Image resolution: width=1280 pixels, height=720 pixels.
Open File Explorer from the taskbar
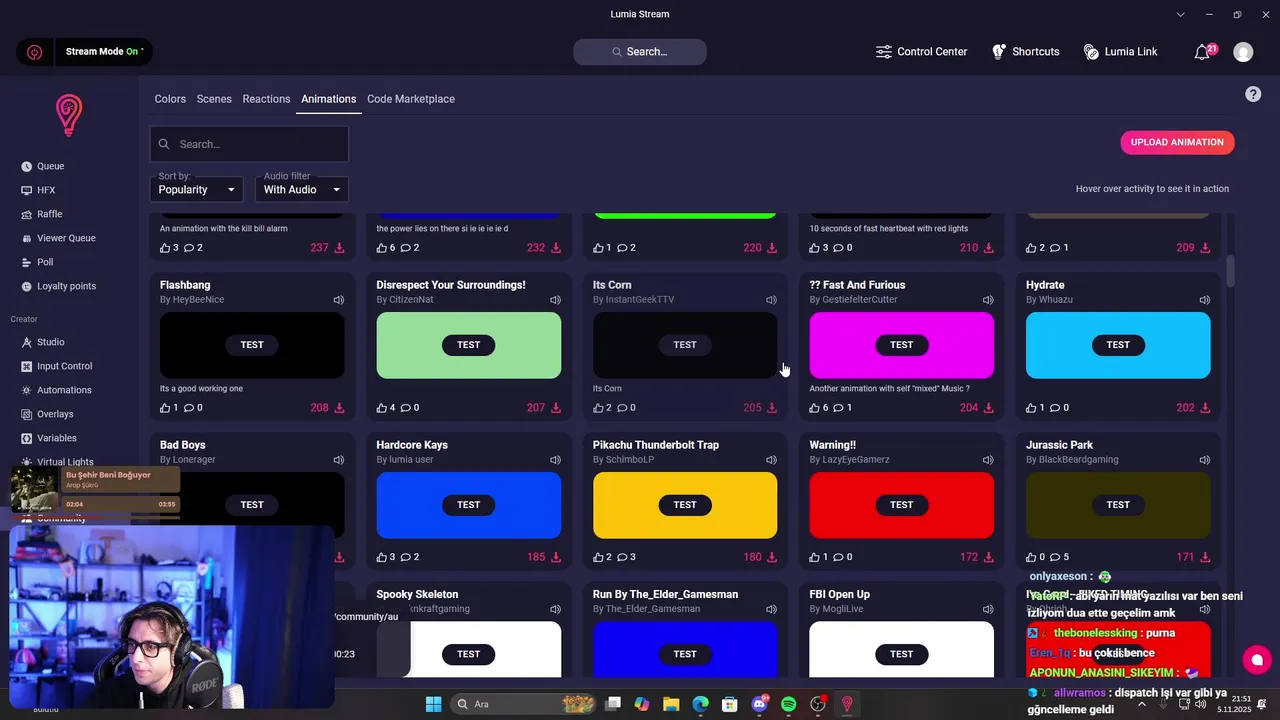point(671,704)
